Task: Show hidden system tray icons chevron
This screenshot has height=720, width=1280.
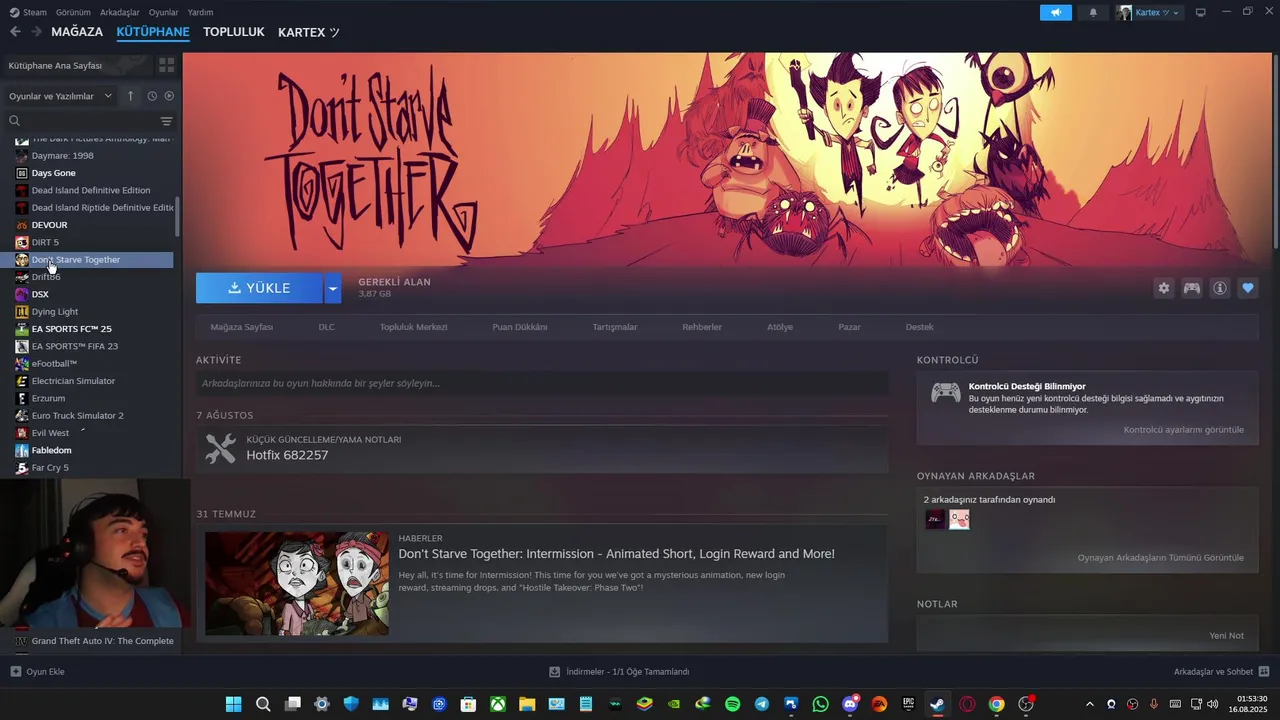Action: coord(1090,704)
